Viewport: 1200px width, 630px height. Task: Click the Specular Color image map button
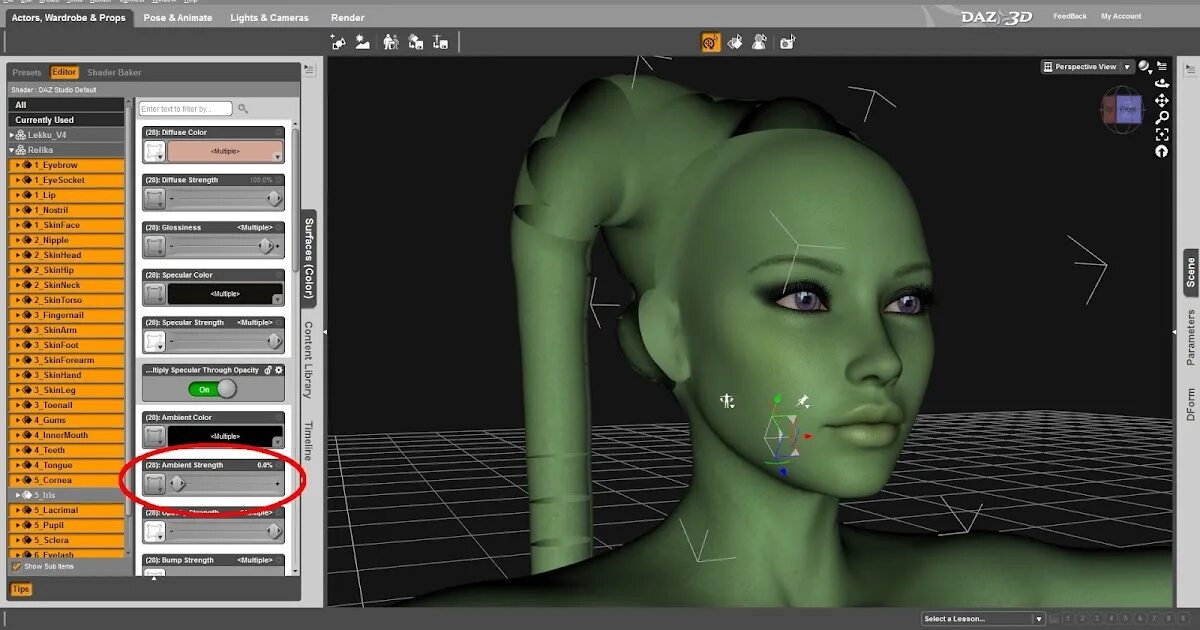pyautogui.click(x=155, y=294)
